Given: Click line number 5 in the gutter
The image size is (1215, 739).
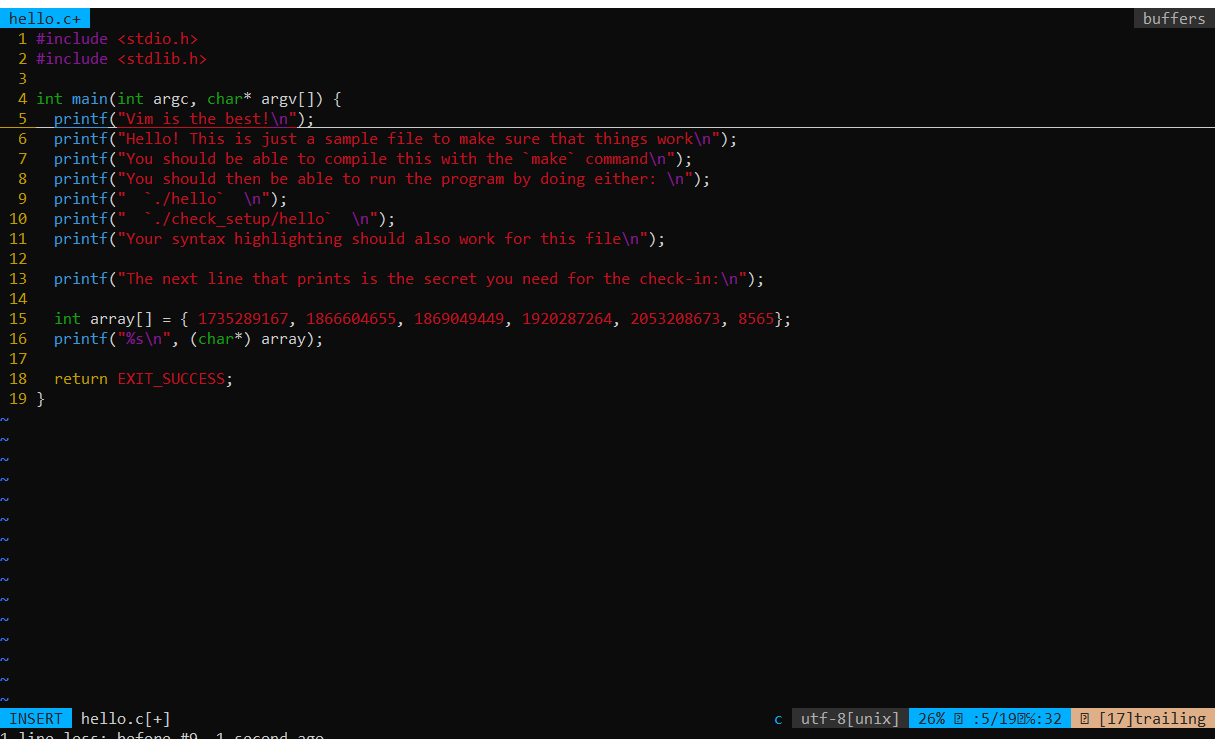Looking at the screenshot, I should (x=22, y=119).
